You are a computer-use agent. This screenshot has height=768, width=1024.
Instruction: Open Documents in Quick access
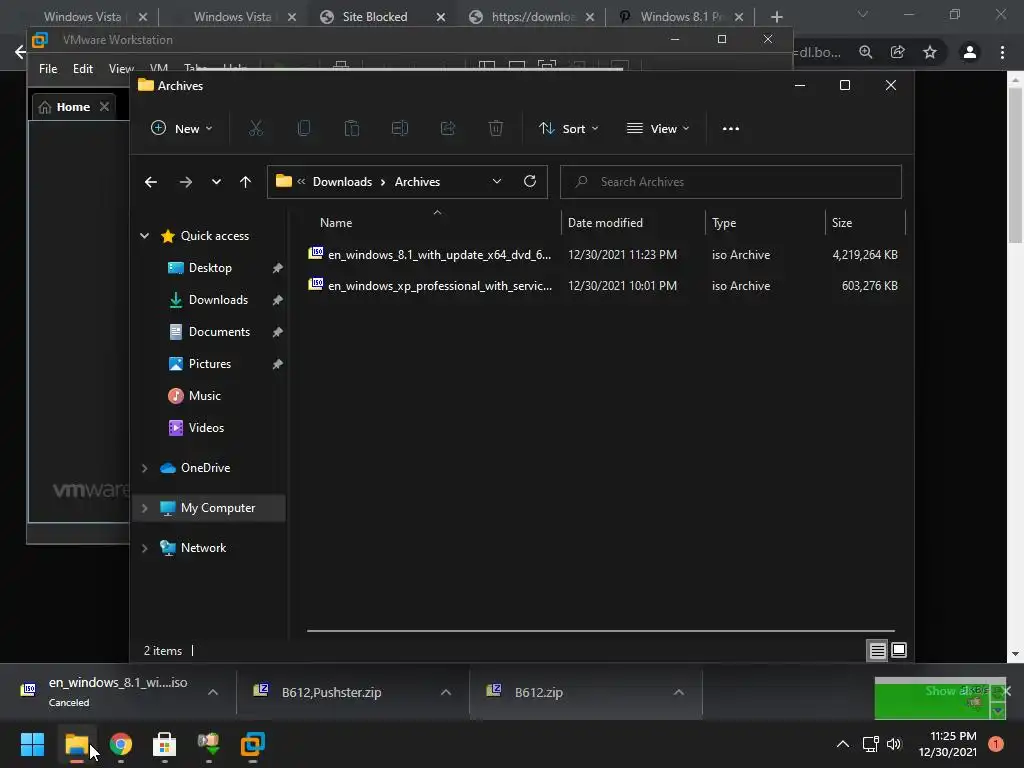tap(219, 332)
